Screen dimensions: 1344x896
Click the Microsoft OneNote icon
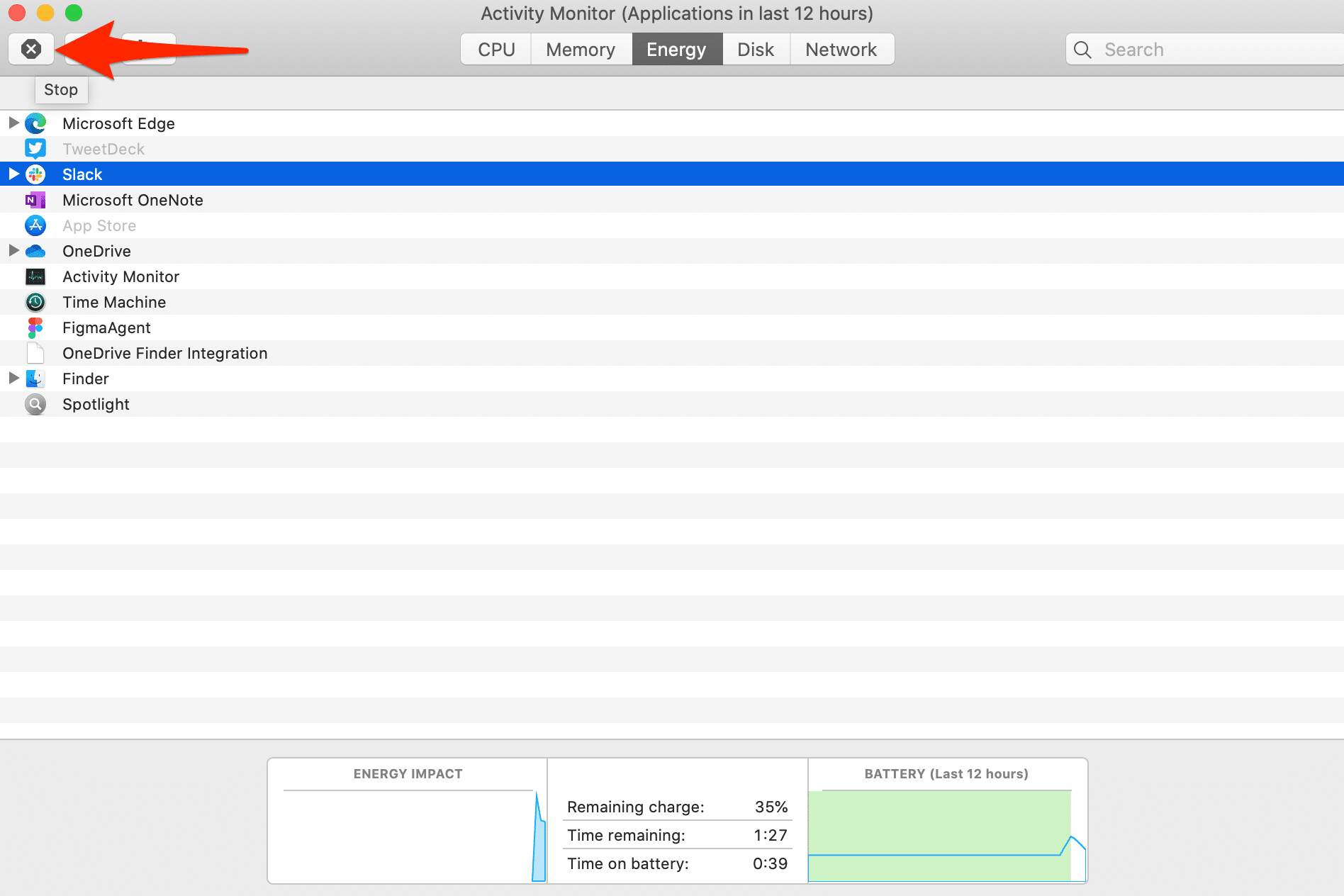(x=35, y=200)
